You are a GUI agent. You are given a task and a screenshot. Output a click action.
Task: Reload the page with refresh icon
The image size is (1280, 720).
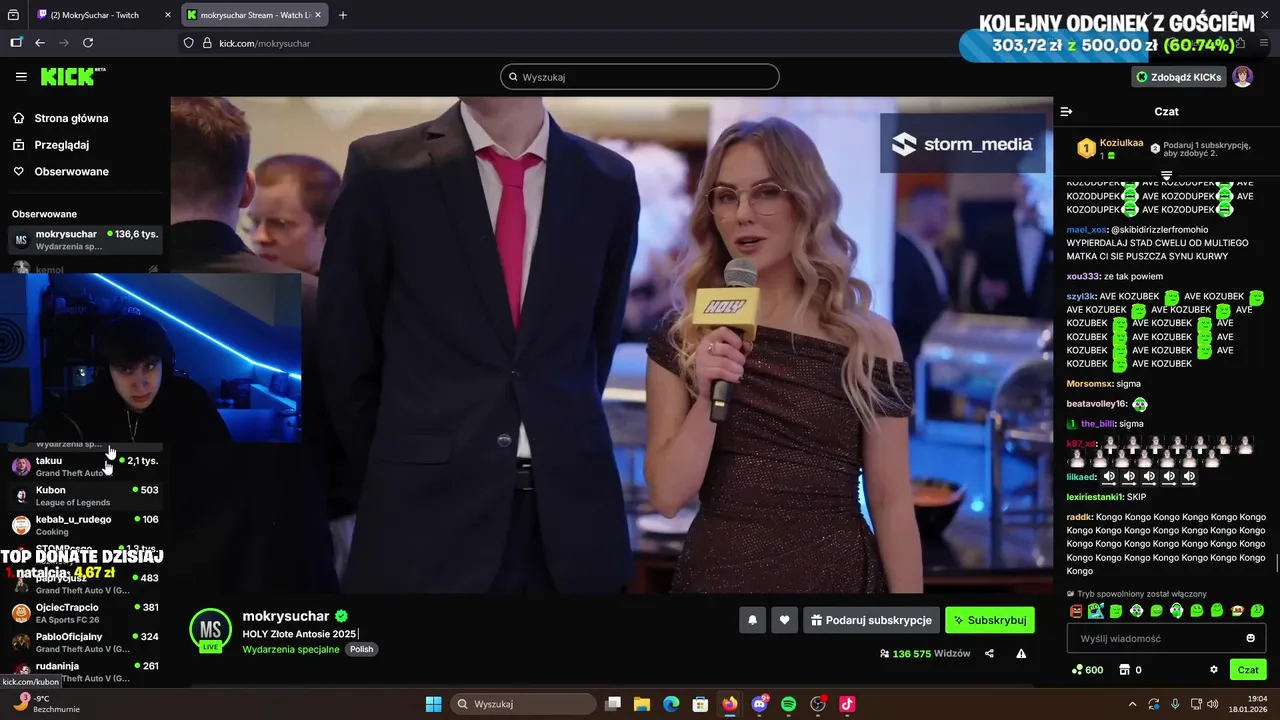(88, 43)
